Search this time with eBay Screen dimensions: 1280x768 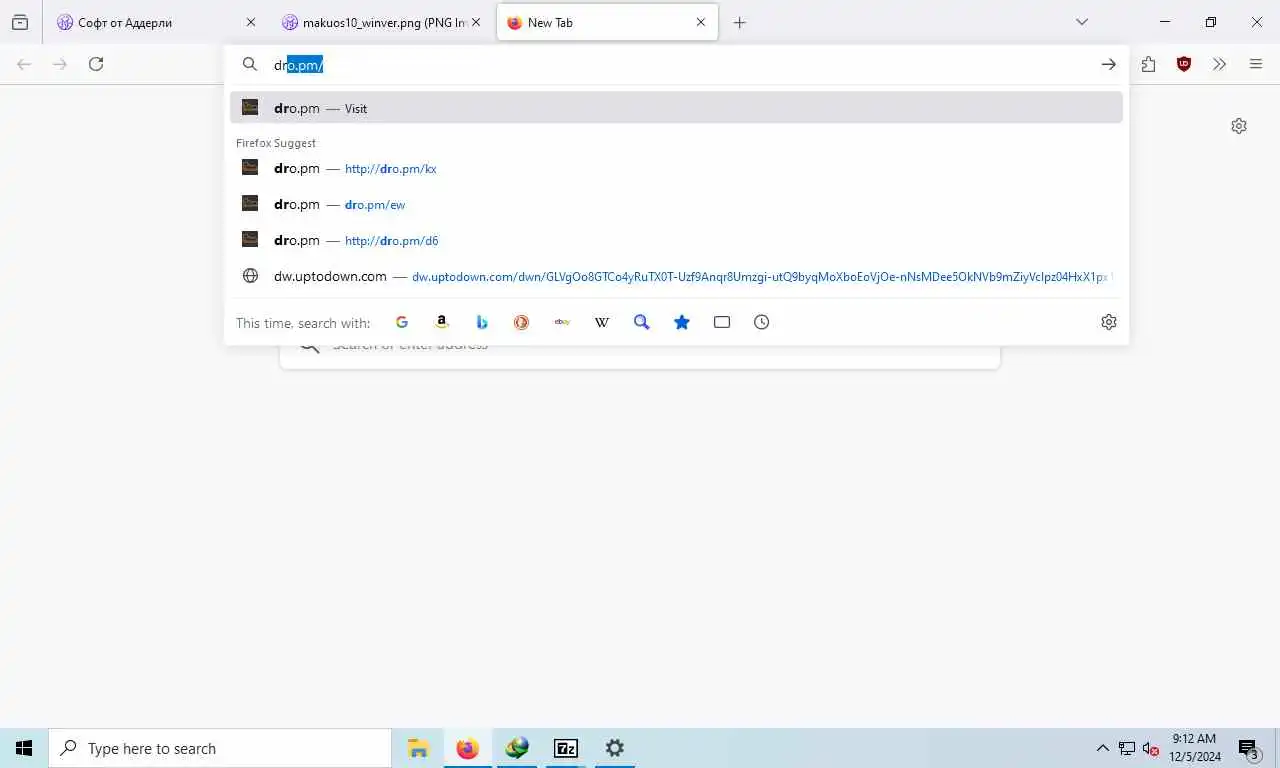coord(562,322)
